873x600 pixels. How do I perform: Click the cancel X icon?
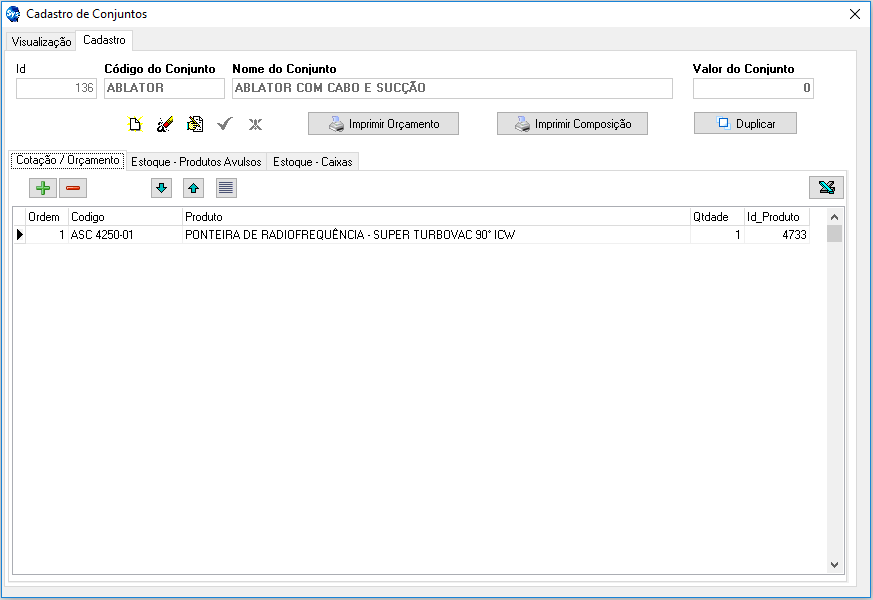(255, 124)
